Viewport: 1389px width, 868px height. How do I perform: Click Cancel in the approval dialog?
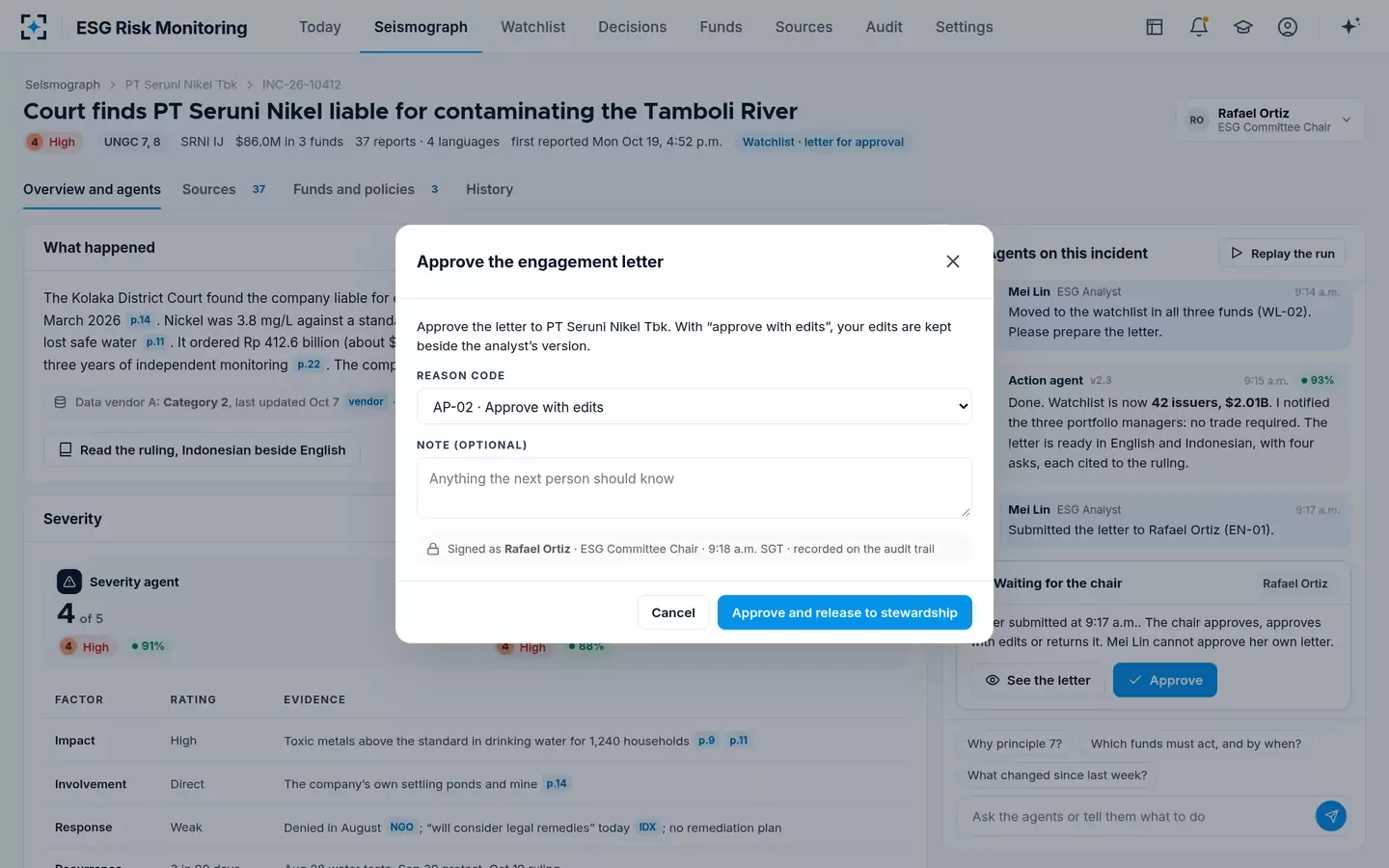pyautogui.click(x=673, y=612)
